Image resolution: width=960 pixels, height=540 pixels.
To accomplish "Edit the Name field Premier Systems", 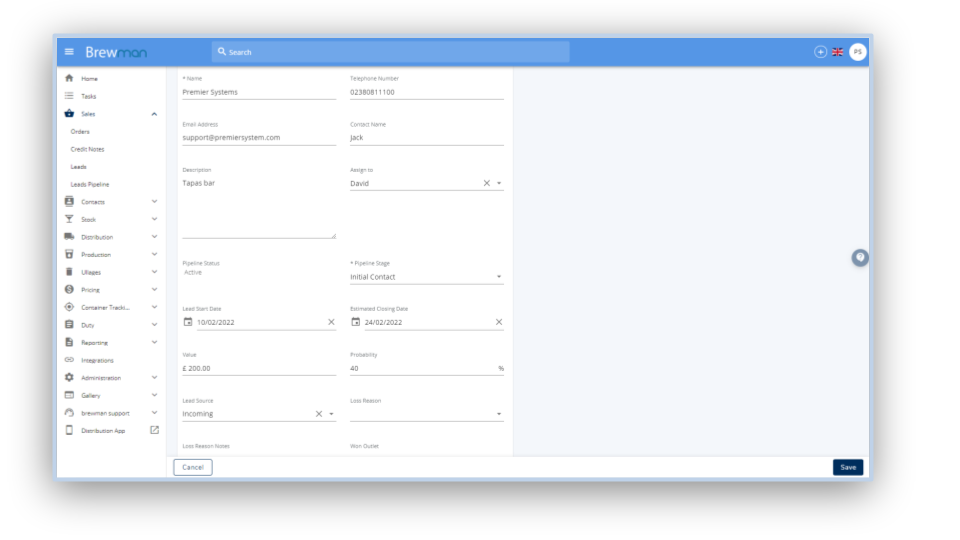I will click(259, 92).
